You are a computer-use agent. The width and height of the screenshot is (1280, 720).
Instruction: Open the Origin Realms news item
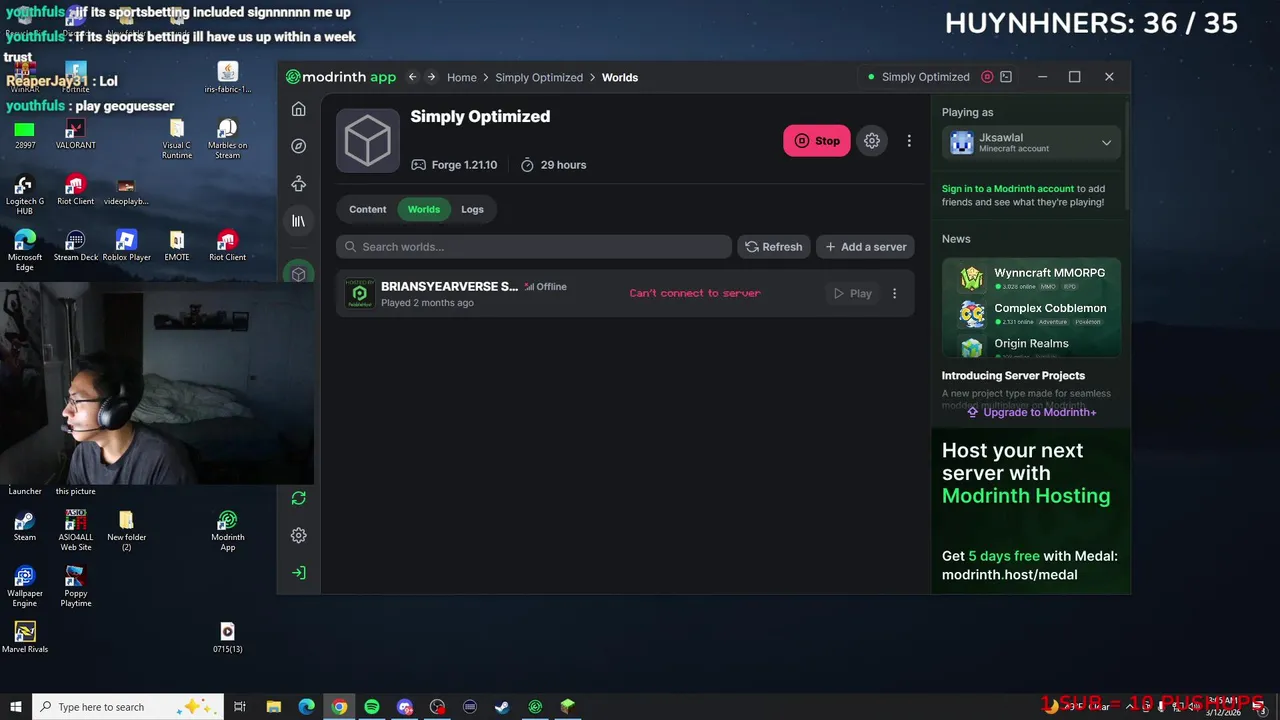(1031, 345)
